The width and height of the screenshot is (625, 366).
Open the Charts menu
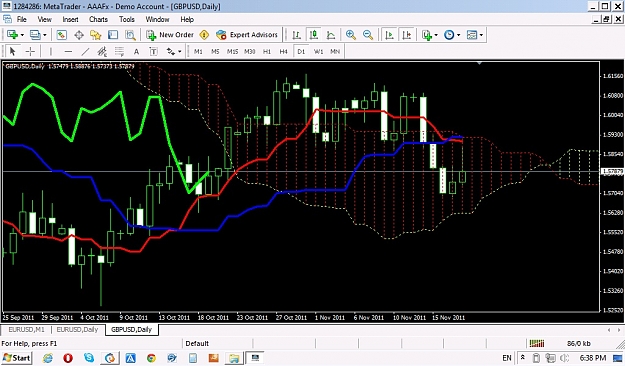click(x=98, y=19)
